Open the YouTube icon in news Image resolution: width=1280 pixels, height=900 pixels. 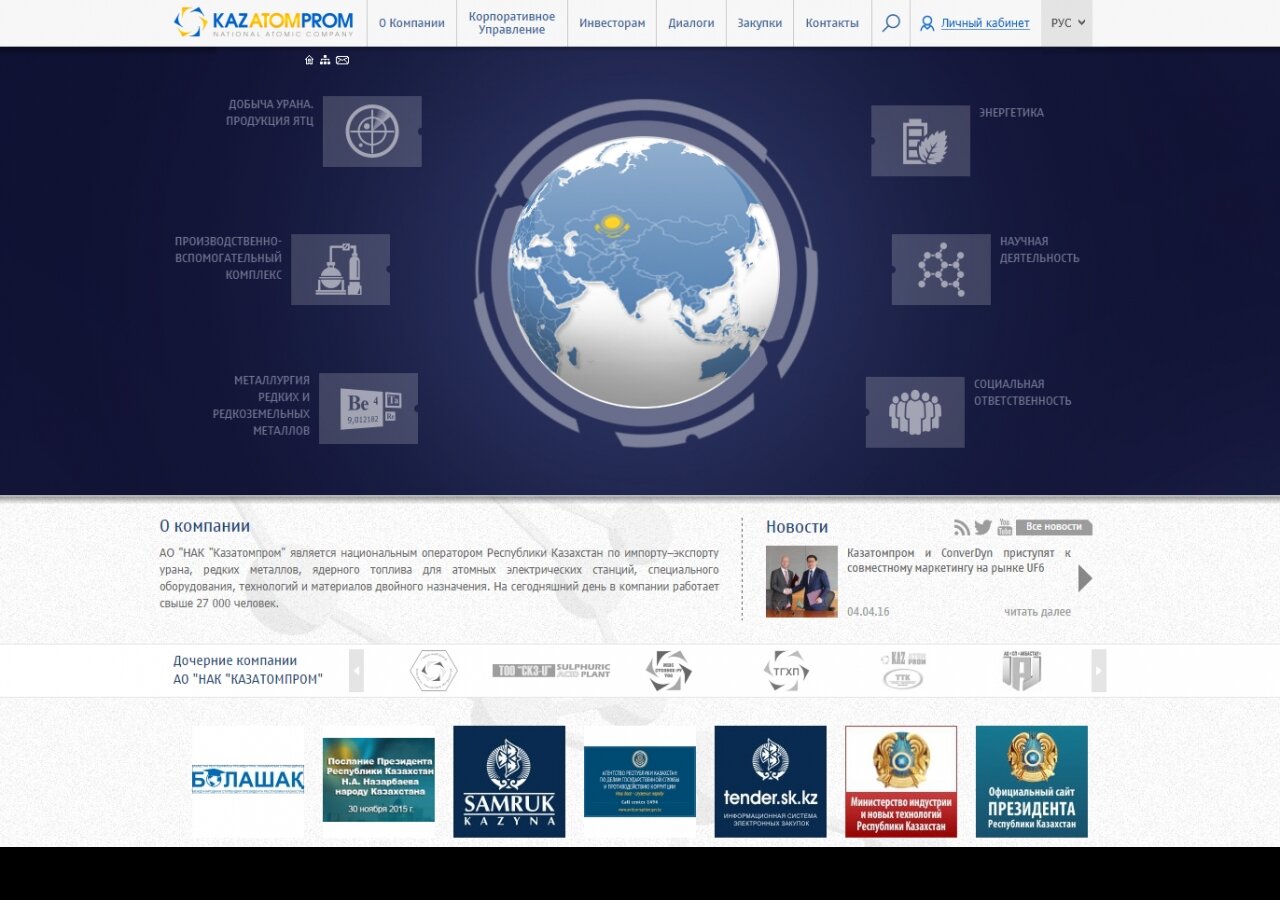1005,527
